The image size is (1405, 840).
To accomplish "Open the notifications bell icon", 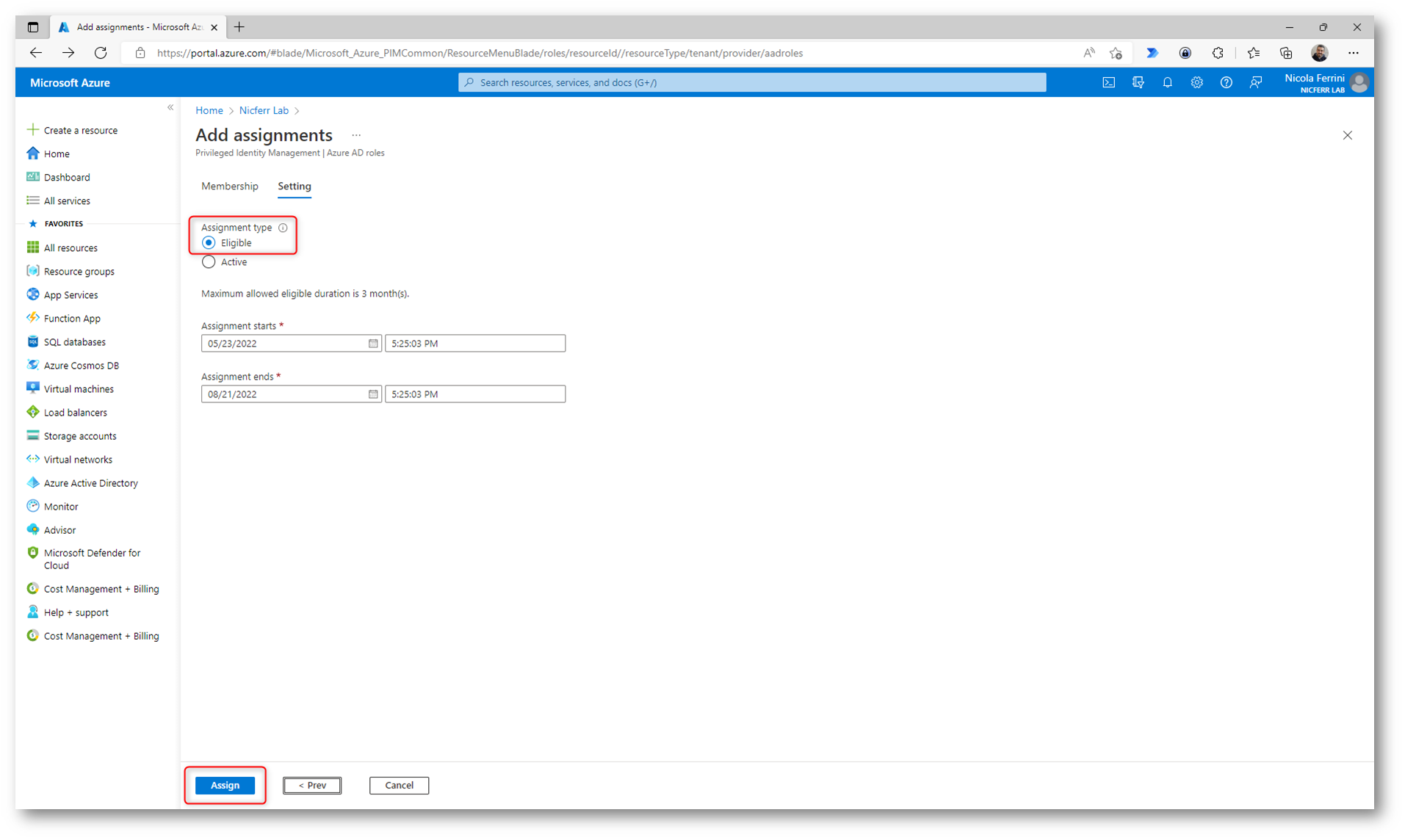I will coord(1167,82).
